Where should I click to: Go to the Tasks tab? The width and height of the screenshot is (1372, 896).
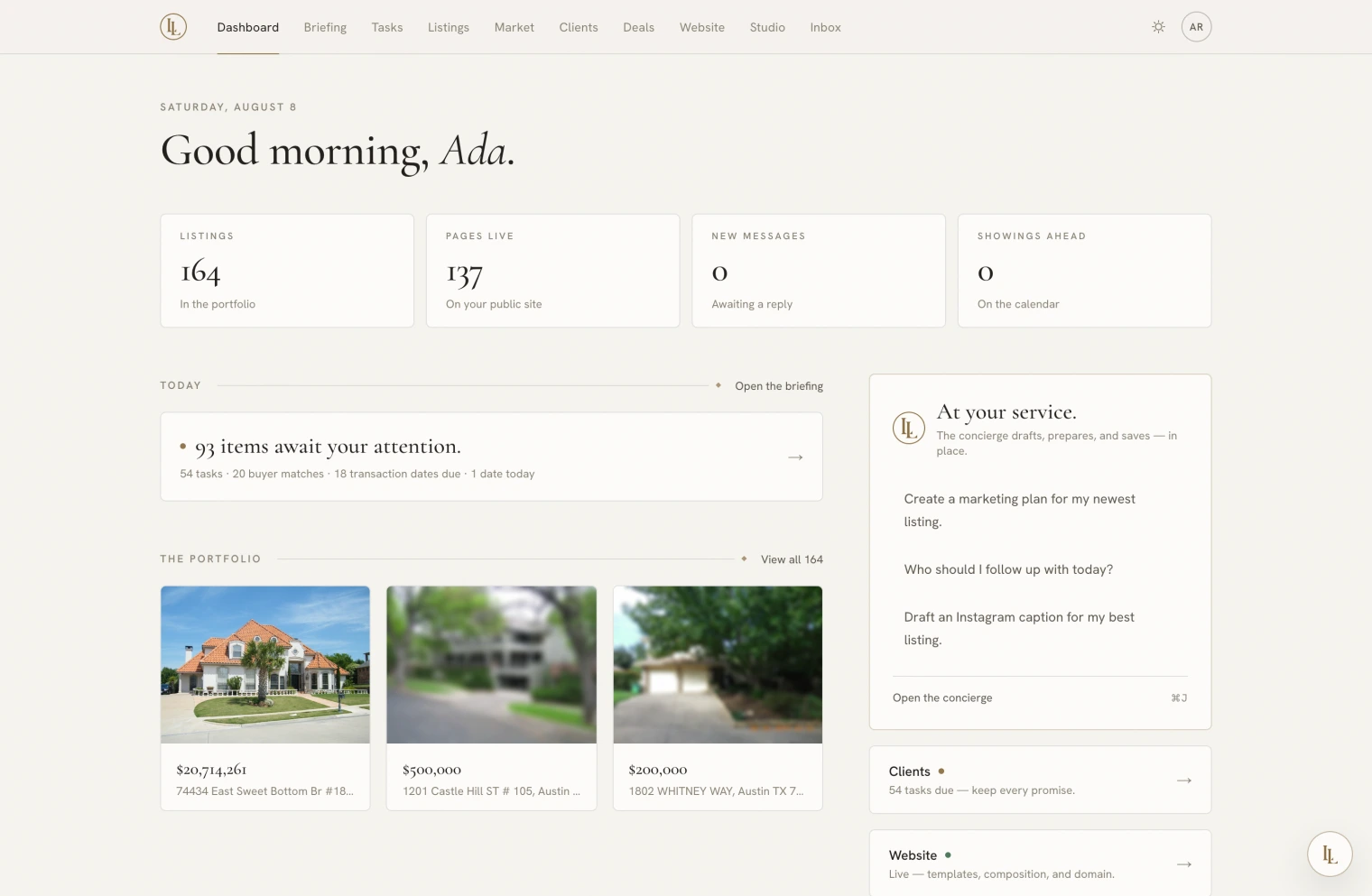tap(387, 27)
